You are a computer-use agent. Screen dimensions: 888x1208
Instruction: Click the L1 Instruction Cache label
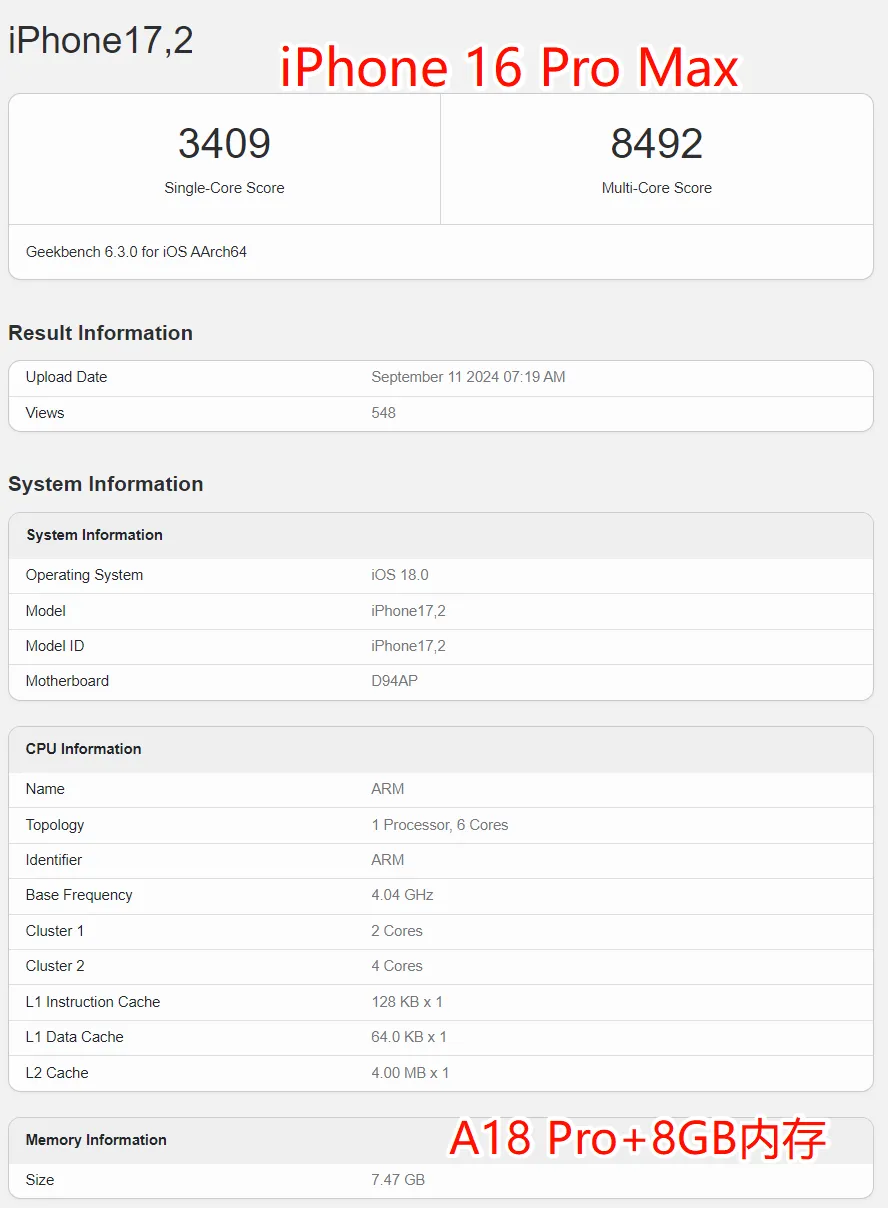(93, 1002)
